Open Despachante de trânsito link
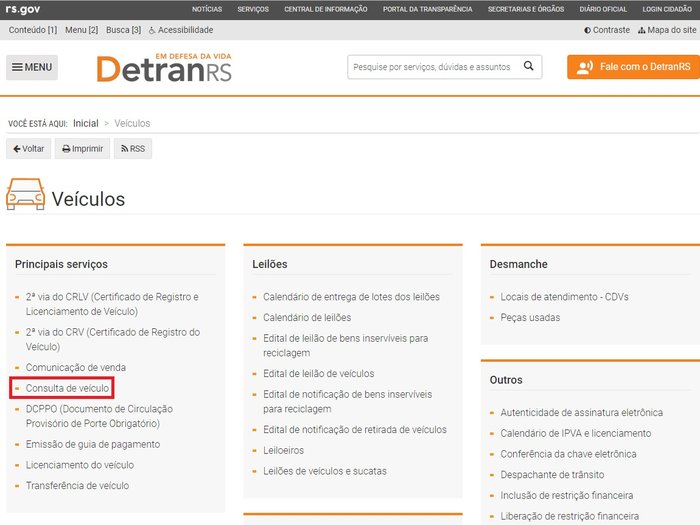Screen dimensions: 700x525 click(552, 475)
